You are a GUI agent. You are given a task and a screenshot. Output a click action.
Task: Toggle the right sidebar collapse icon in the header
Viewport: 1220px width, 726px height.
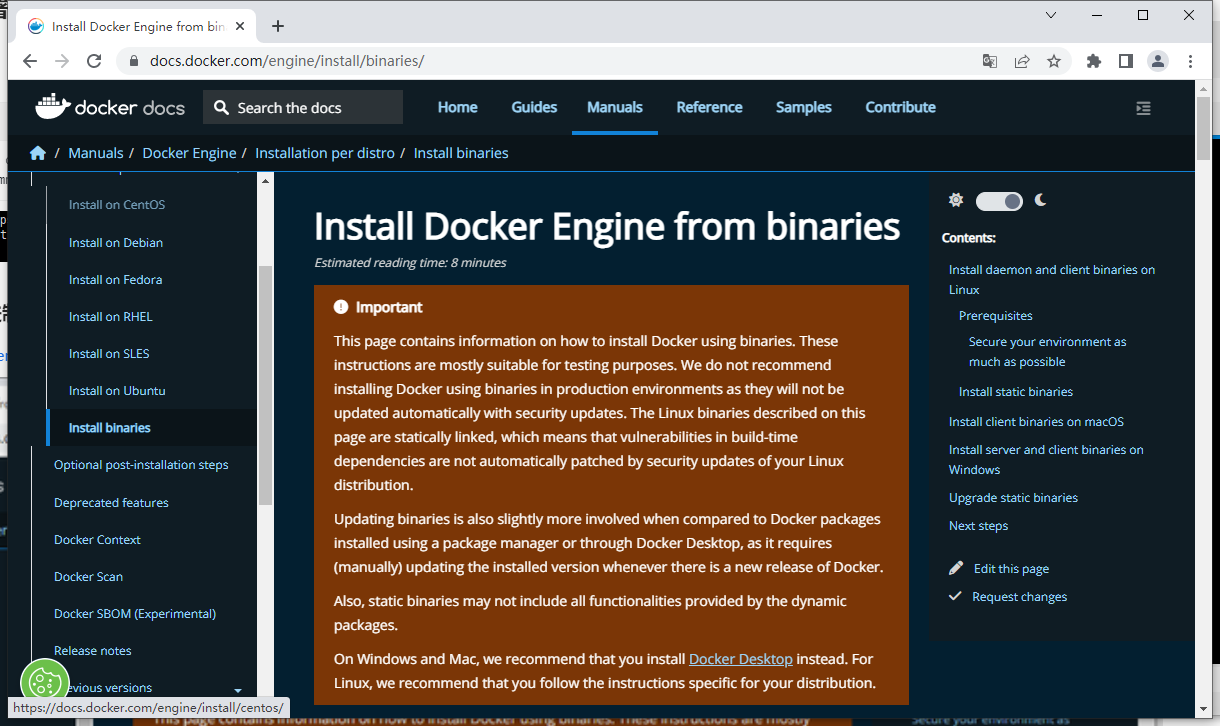(x=1144, y=108)
